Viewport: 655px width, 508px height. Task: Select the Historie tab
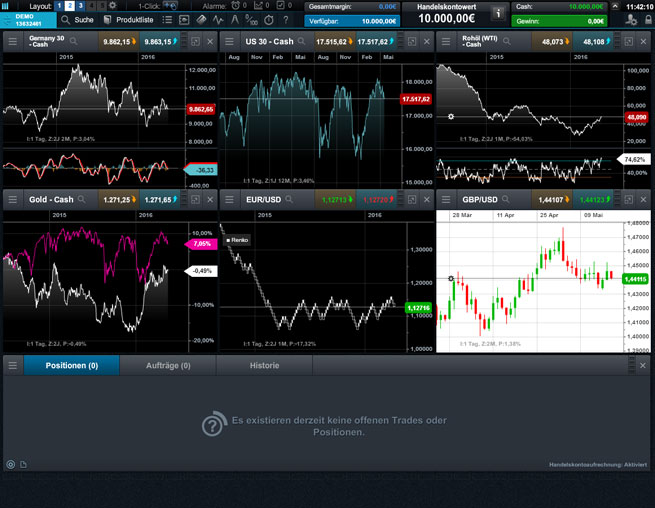[264, 366]
